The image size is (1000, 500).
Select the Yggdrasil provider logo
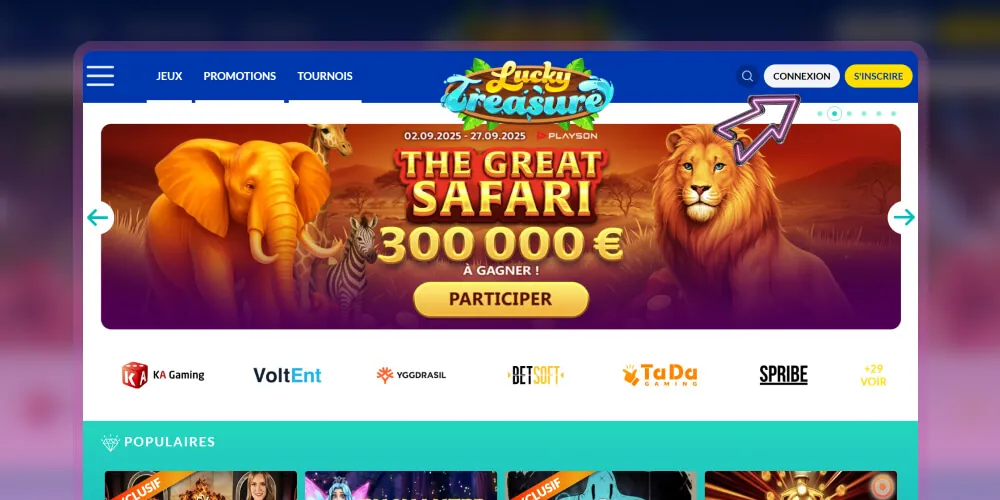411,375
